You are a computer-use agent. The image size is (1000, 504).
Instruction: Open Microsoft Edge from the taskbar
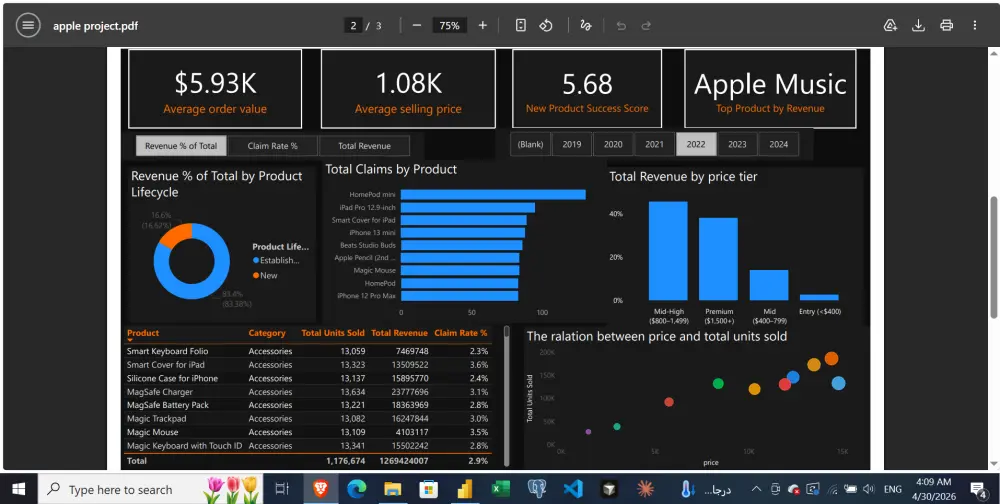click(357, 489)
